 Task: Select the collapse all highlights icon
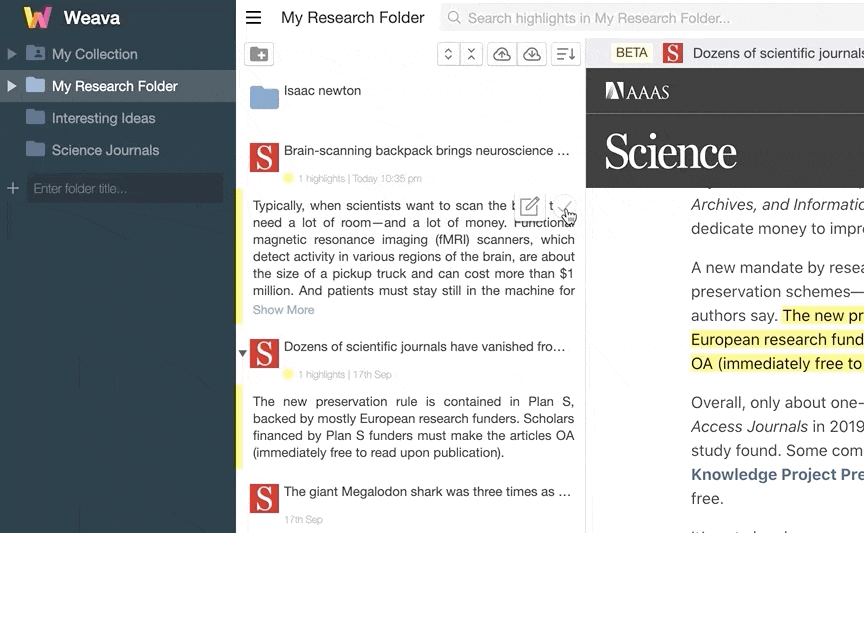click(470, 54)
